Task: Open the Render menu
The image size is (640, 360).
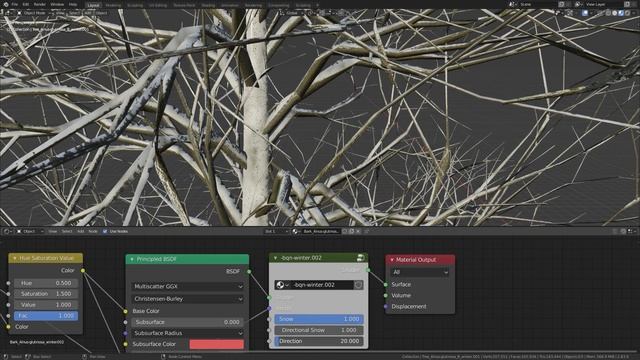Action: (x=40, y=4)
